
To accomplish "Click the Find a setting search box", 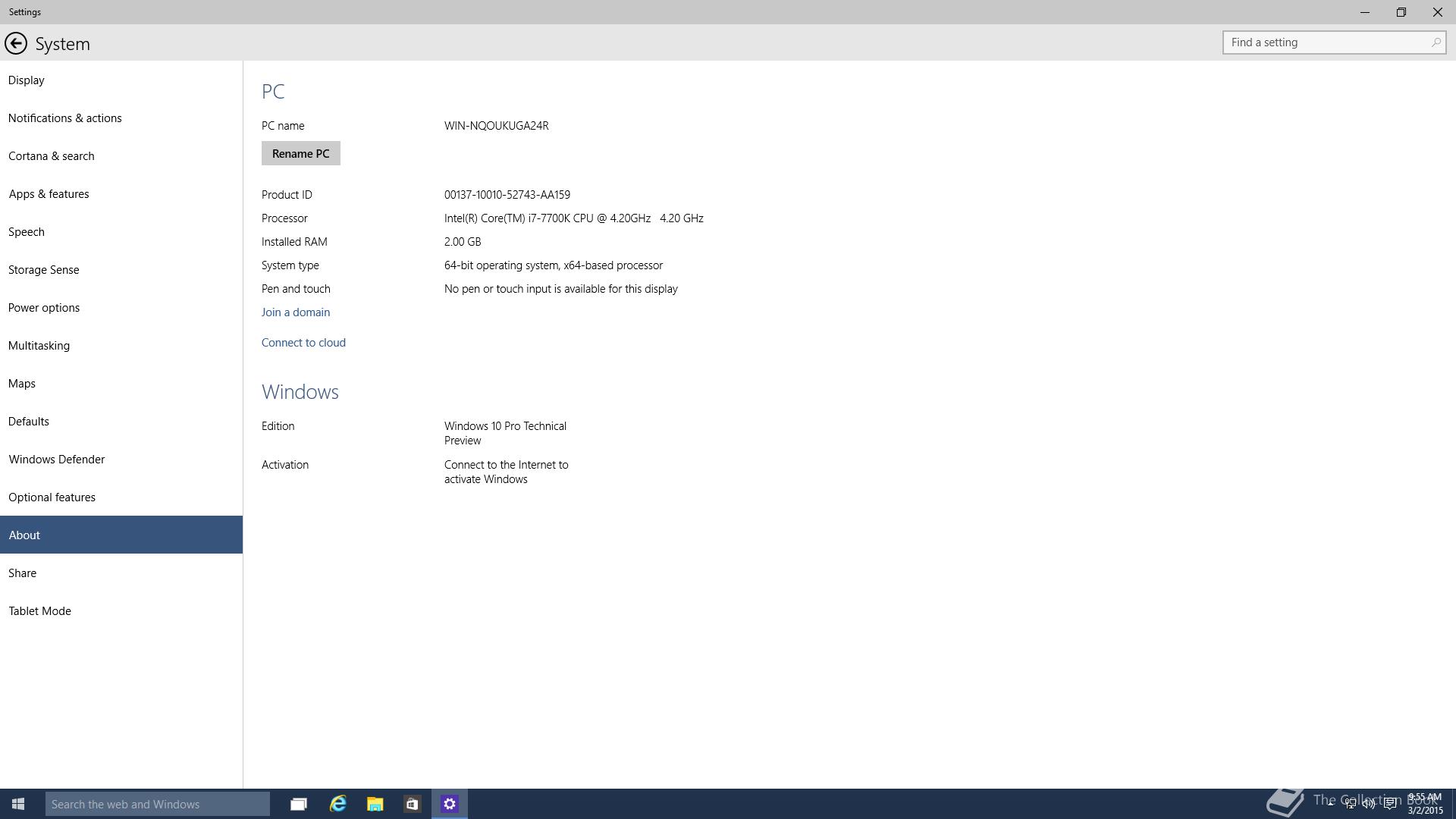I will click(x=1334, y=42).
